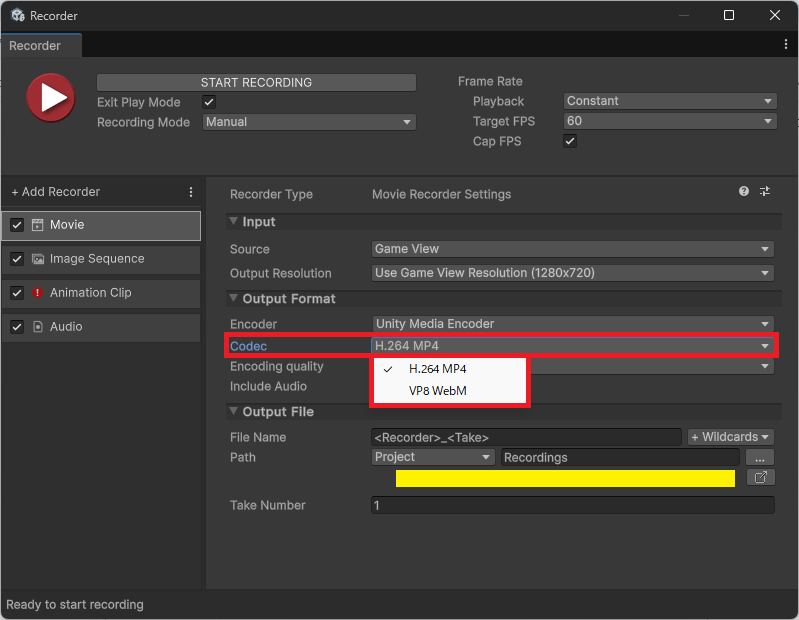Choose H.264 MP4 from codec list

[x=437, y=369]
